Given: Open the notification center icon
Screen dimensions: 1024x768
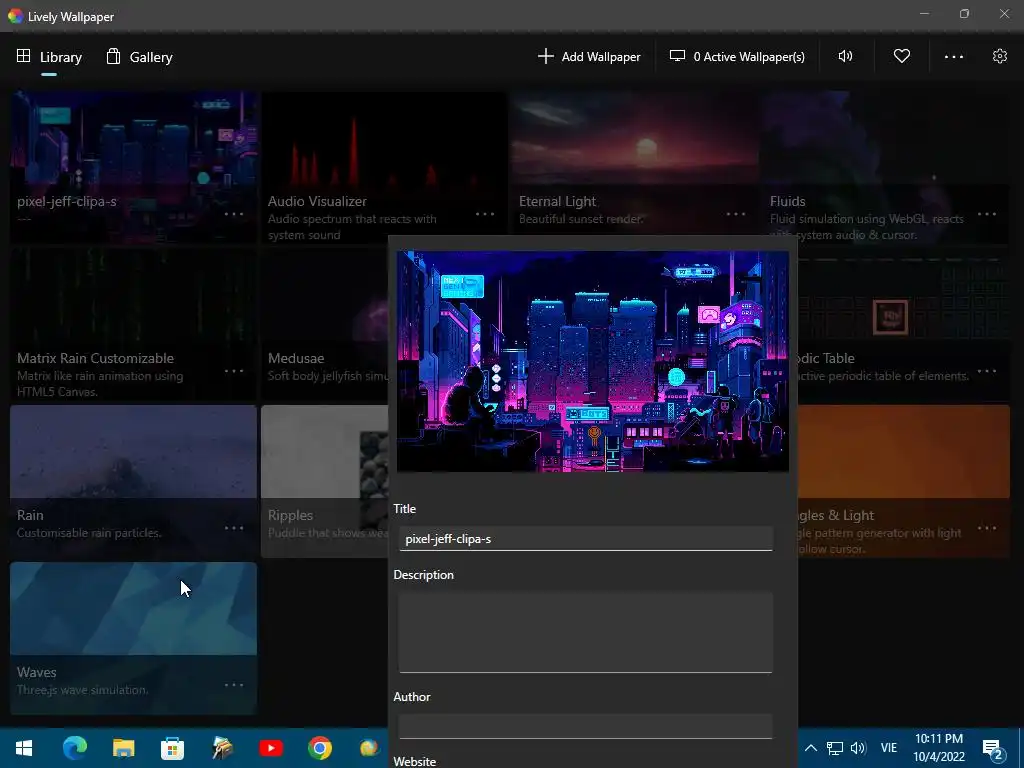Looking at the screenshot, I should pyautogui.click(x=993, y=748).
